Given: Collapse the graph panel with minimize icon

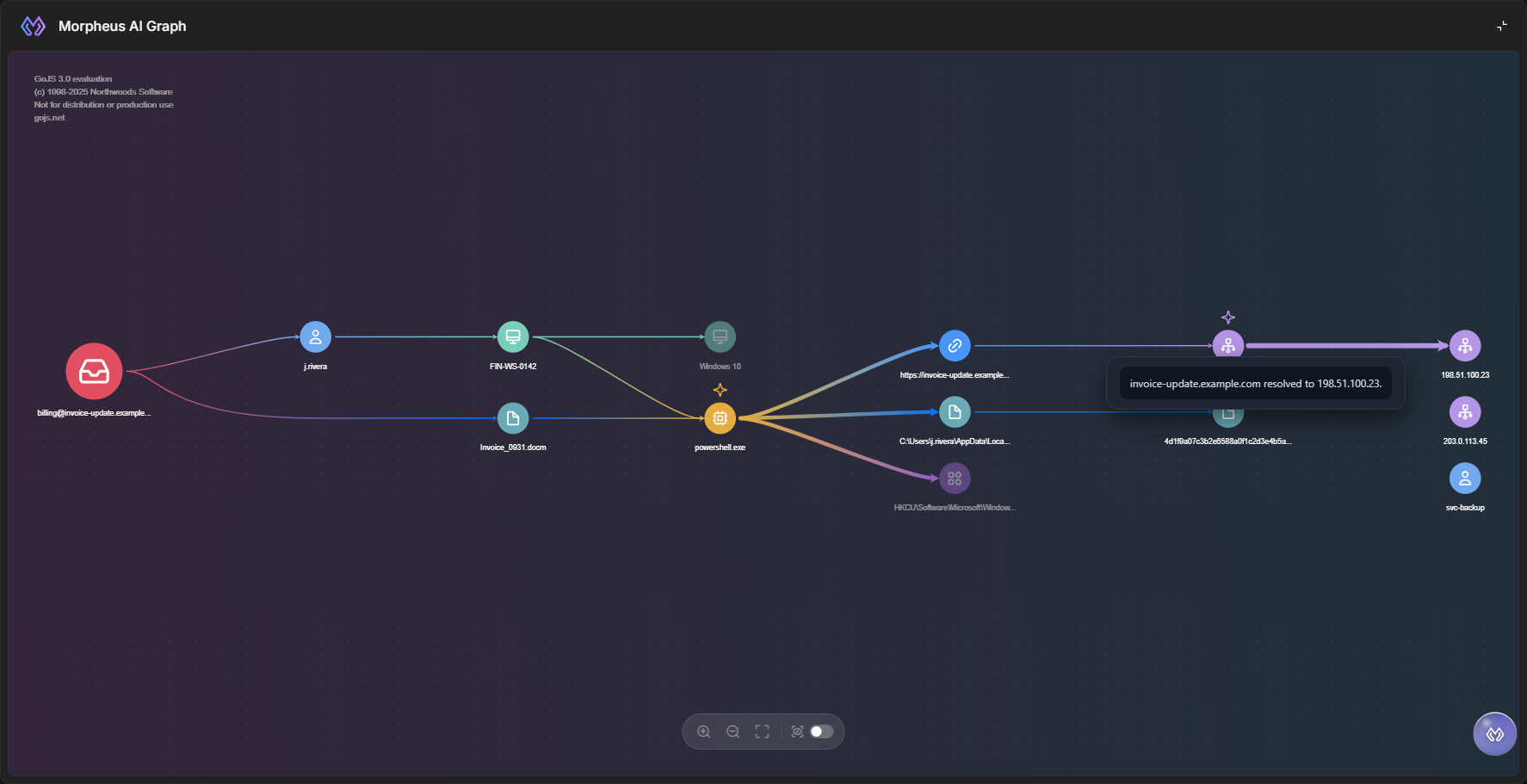Looking at the screenshot, I should [1502, 26].
